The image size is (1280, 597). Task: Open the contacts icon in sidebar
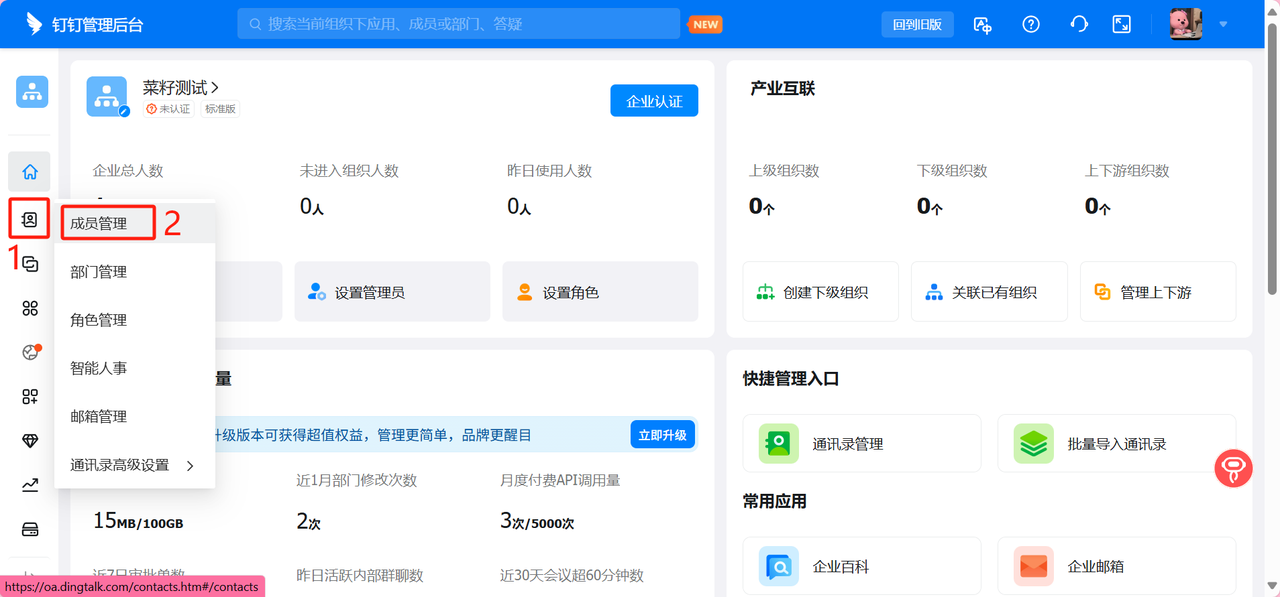point(30,219)
